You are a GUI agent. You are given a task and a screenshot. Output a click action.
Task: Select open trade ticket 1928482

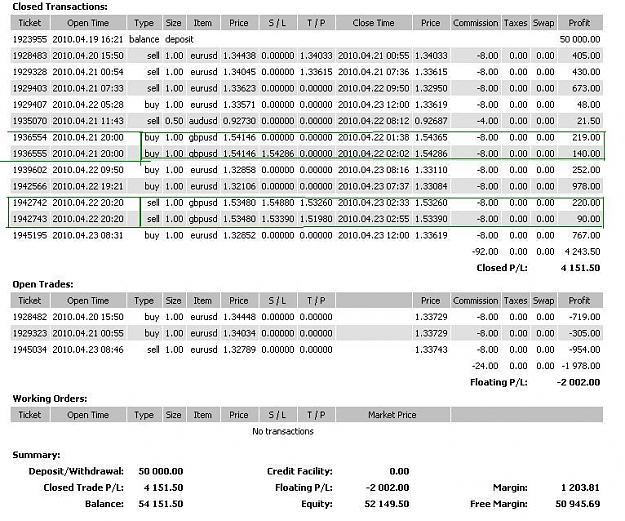tap(30, 317)
